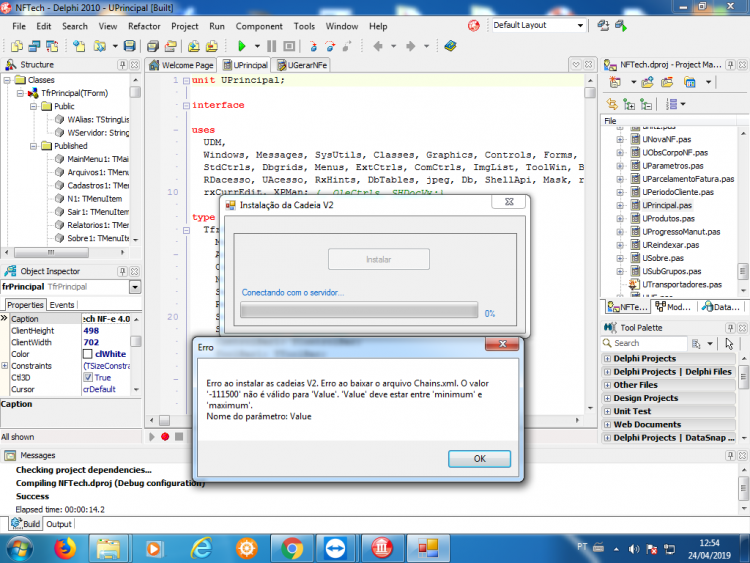The height and width of the screenshot is (563, 750).
Task: Click the Forward navigation arrow icon
Action: pyautogui.click(x=410, y=46)
